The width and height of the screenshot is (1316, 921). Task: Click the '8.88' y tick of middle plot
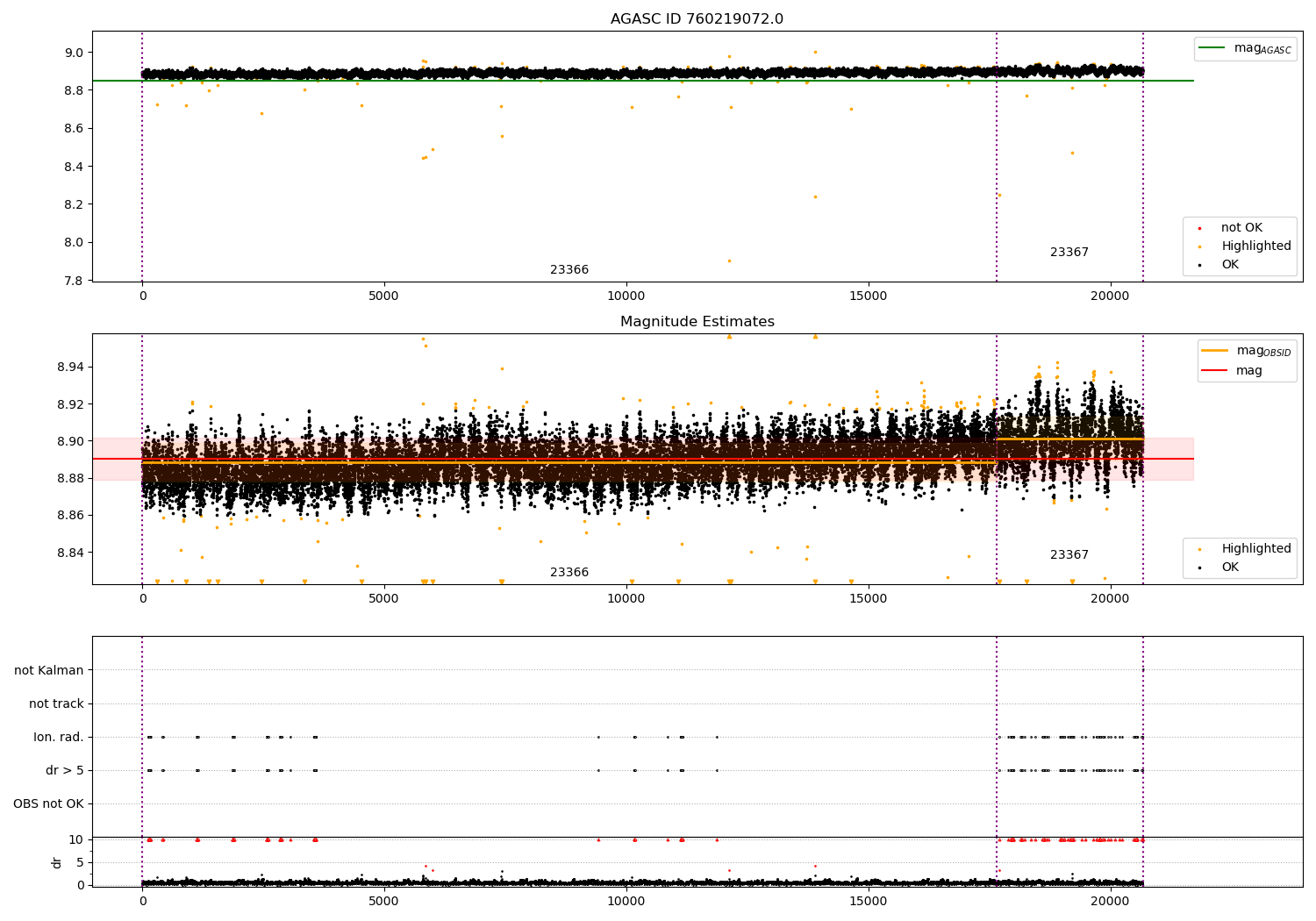tap(70, 478)
